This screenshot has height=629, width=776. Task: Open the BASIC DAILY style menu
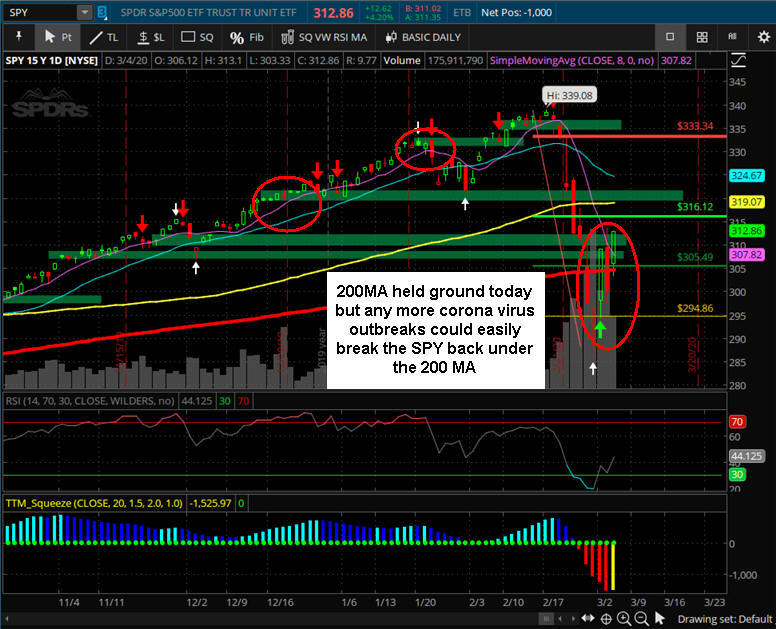pos(423,37)
